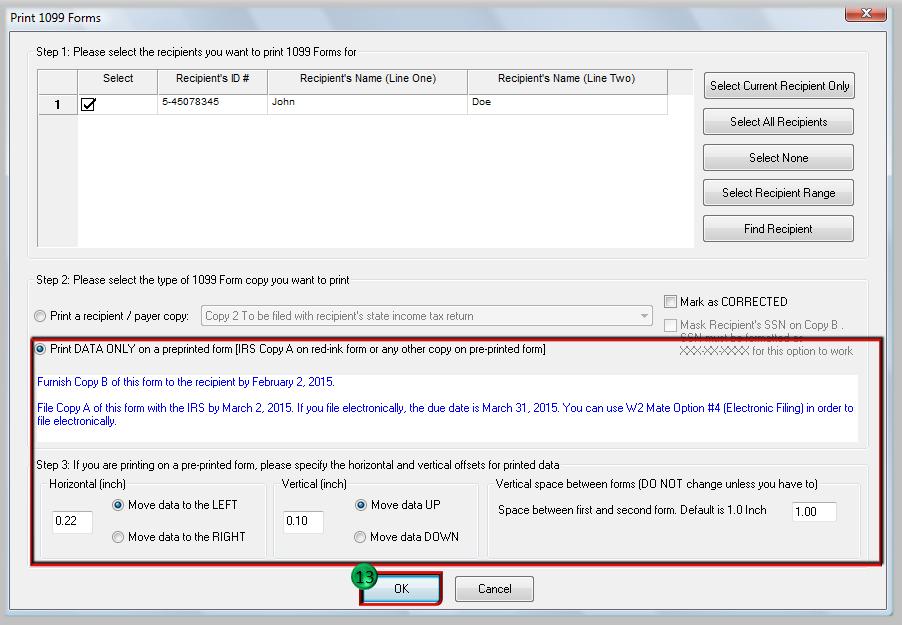Click Select All Recipients button

778,121
